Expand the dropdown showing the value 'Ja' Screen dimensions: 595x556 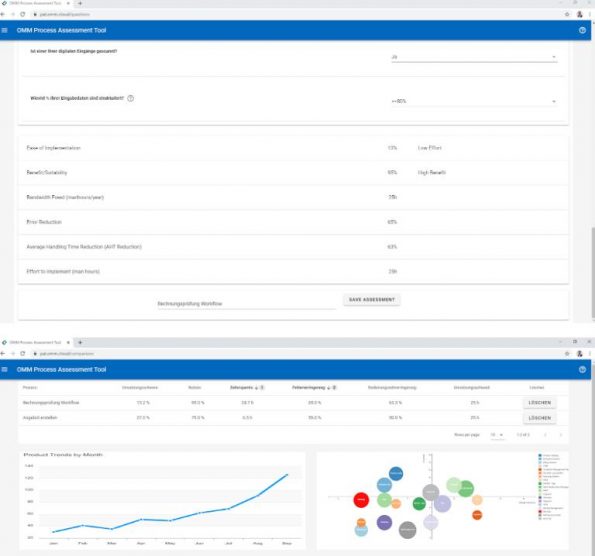[474, 57]
